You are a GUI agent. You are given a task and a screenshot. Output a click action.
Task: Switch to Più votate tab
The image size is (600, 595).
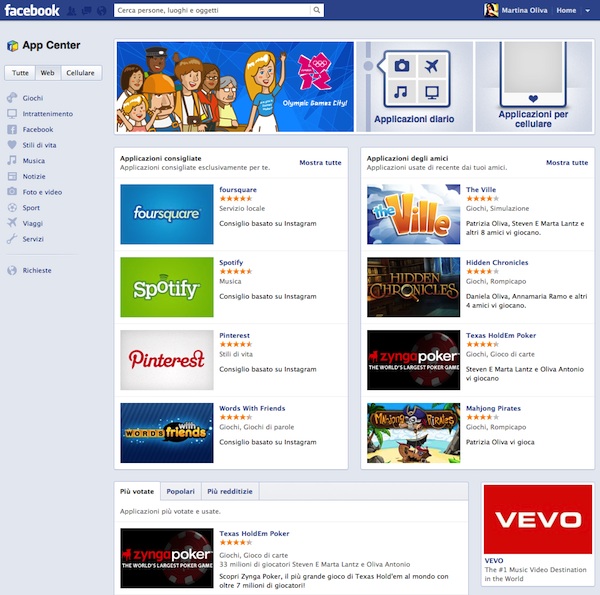[x=137, y=491]
